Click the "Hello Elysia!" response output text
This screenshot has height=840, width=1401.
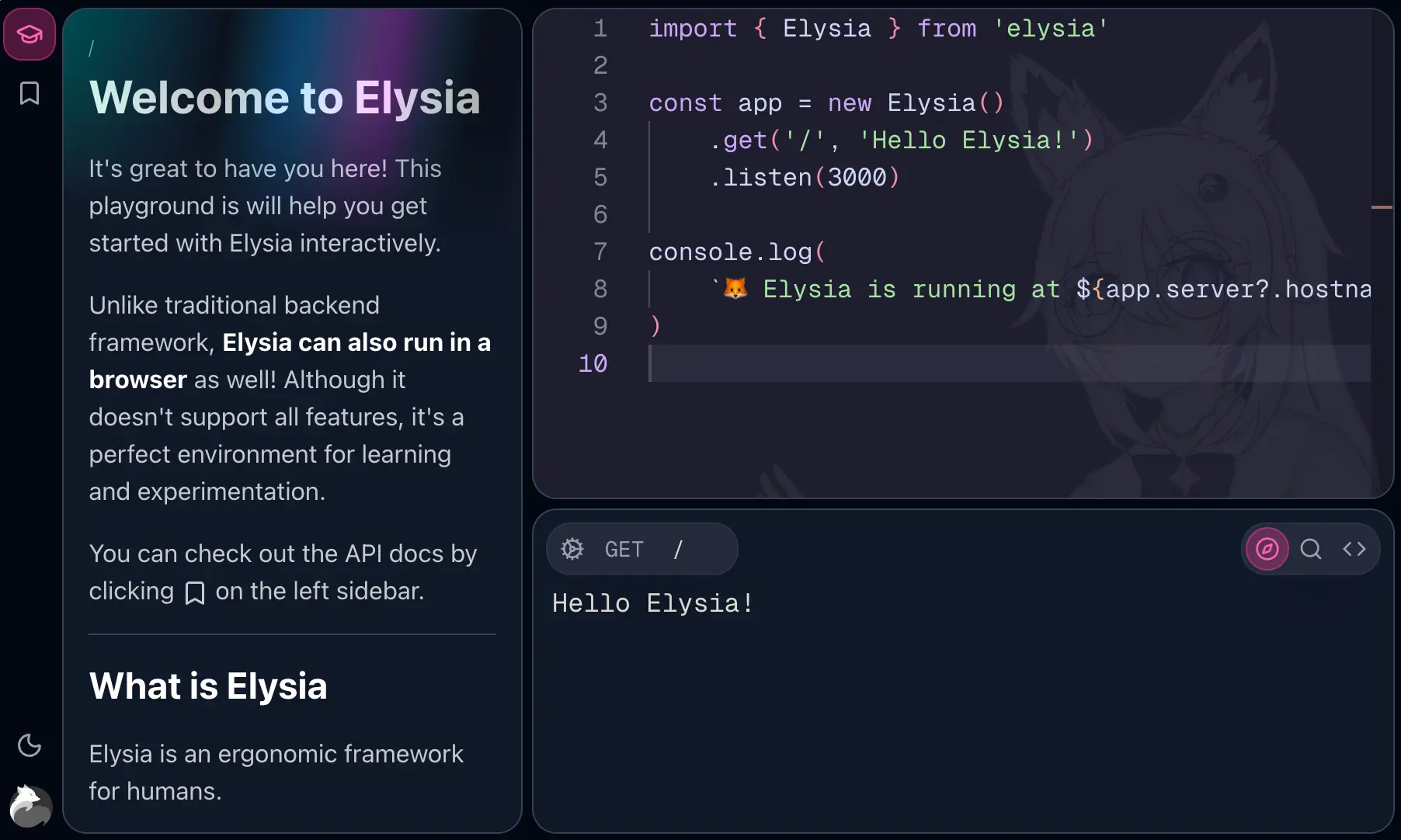[652, 603]
